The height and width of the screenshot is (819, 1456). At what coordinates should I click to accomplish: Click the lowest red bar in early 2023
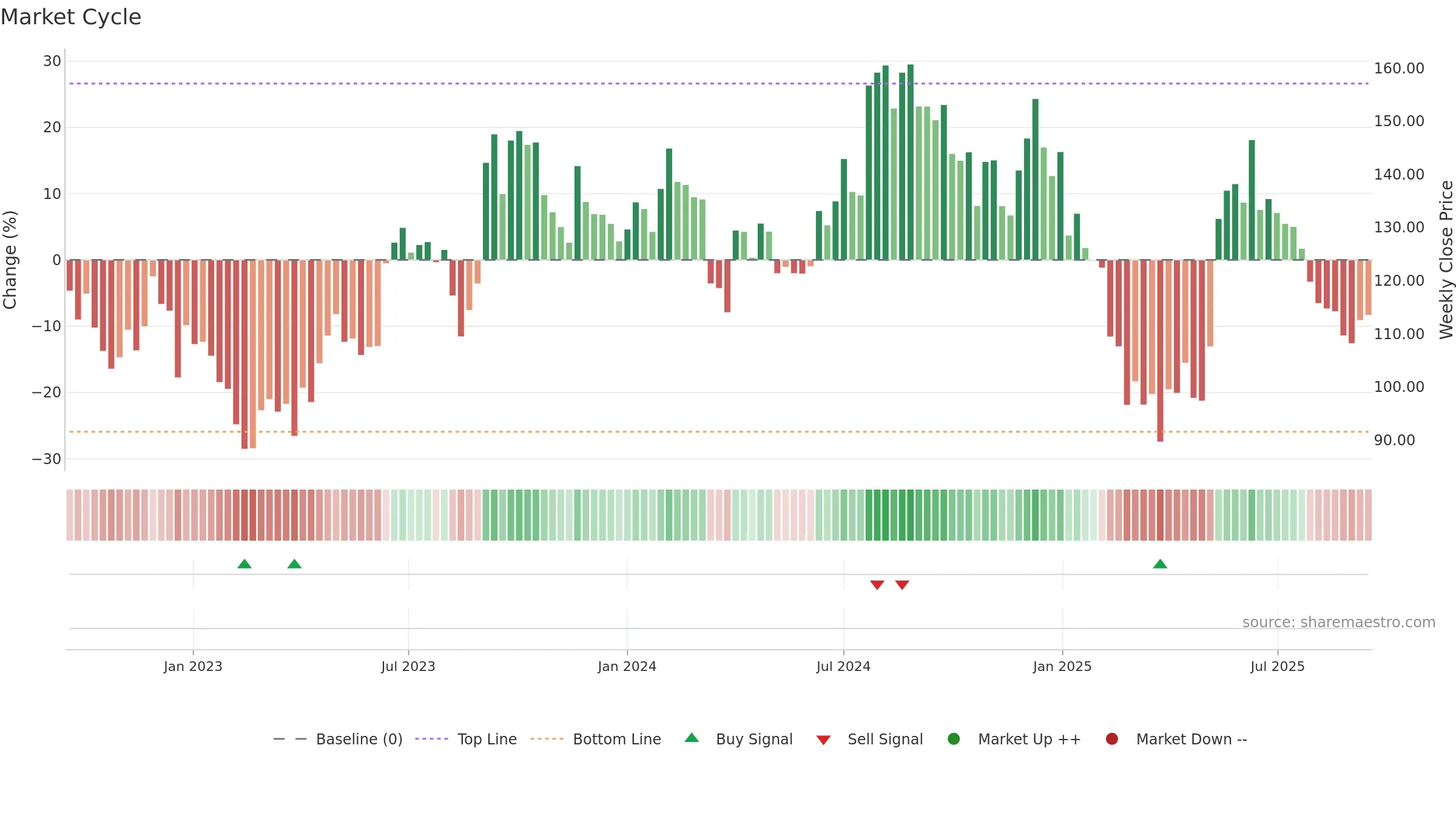click(x=244, y=354)
